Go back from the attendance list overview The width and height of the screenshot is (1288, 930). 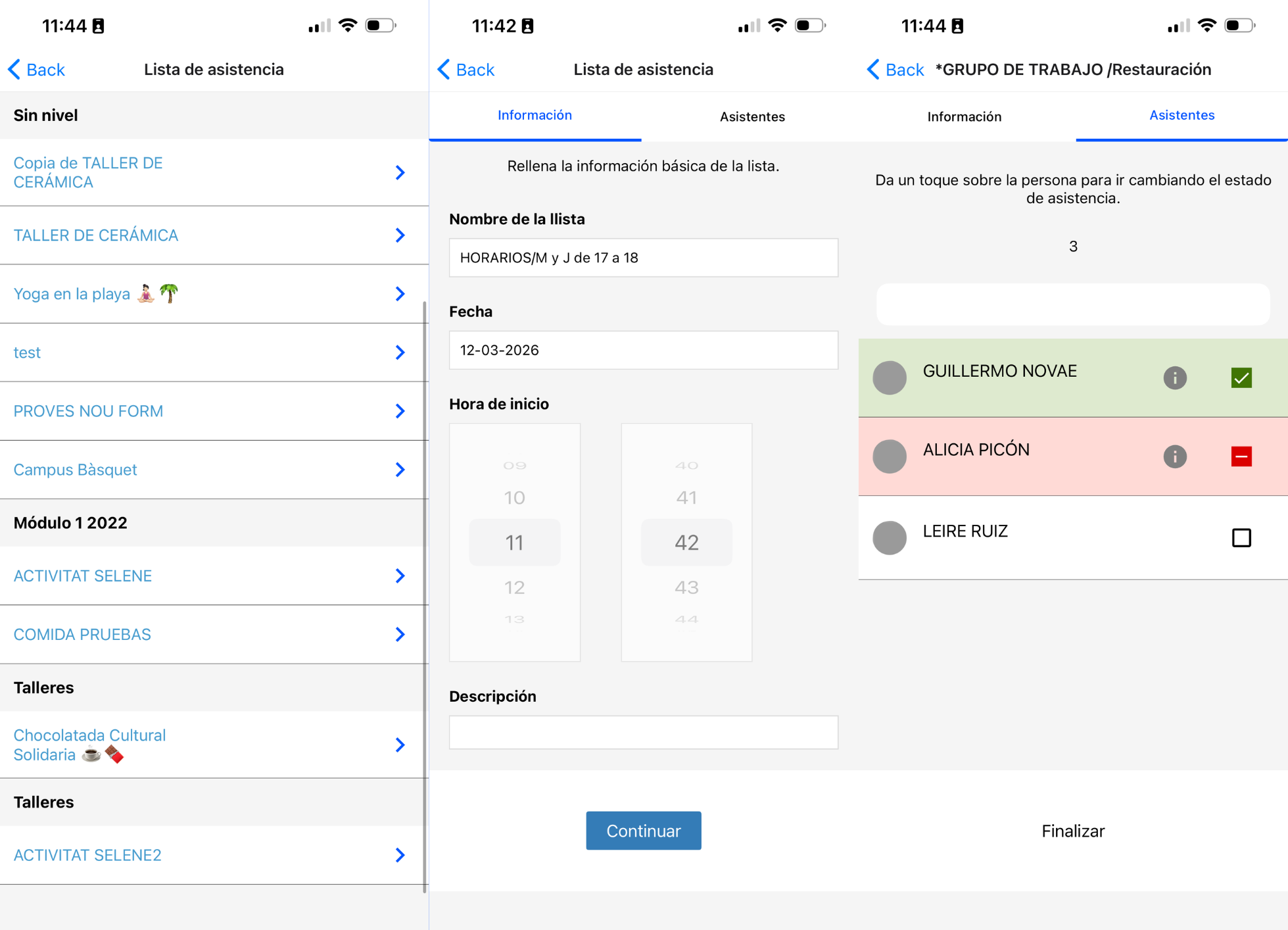click(x=37, y=70)
